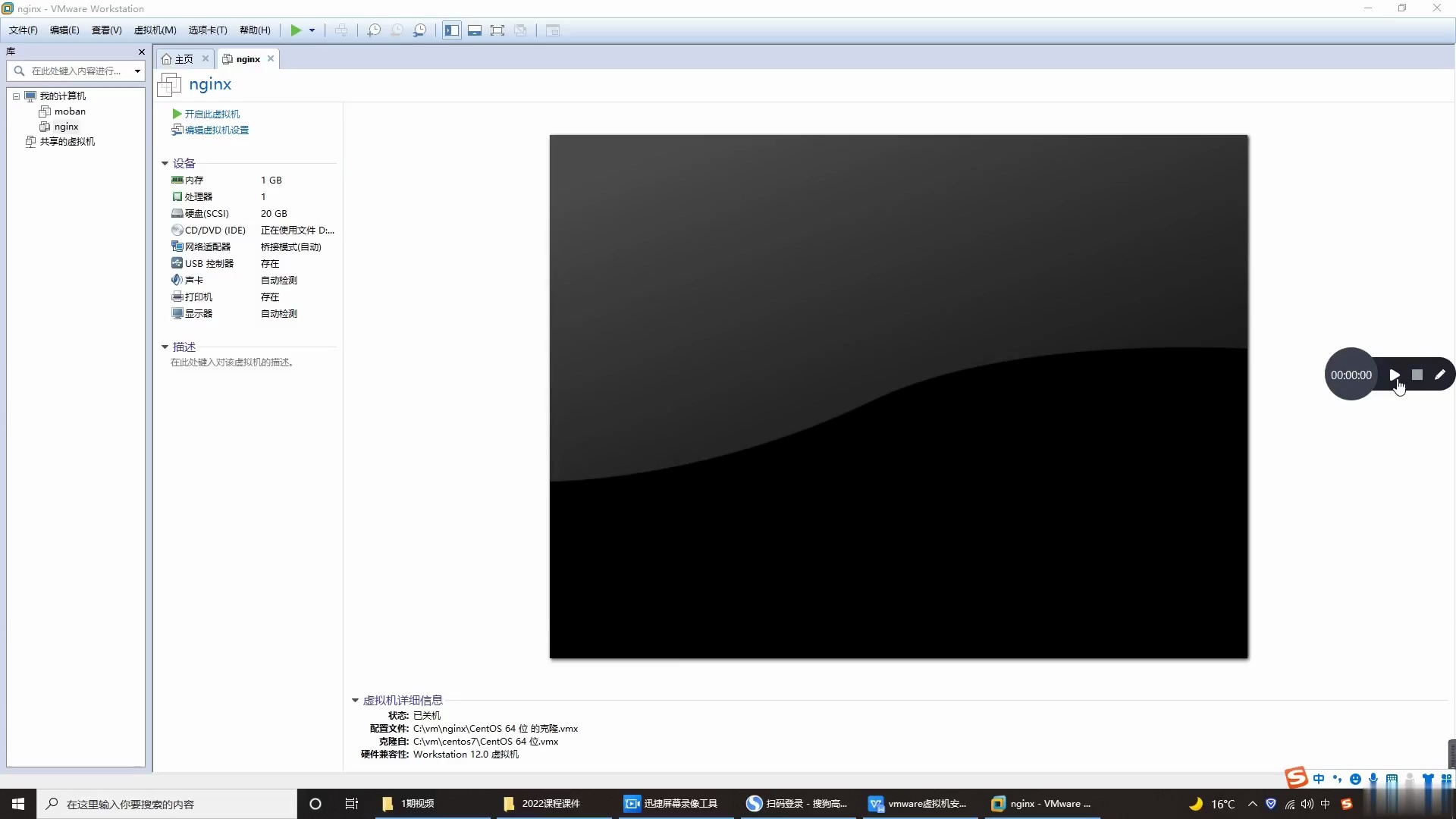Image resolution: width=1456 pixels, height=819 pixels.
Task: Select moban virtual machine in library
Action: [70, 111]
